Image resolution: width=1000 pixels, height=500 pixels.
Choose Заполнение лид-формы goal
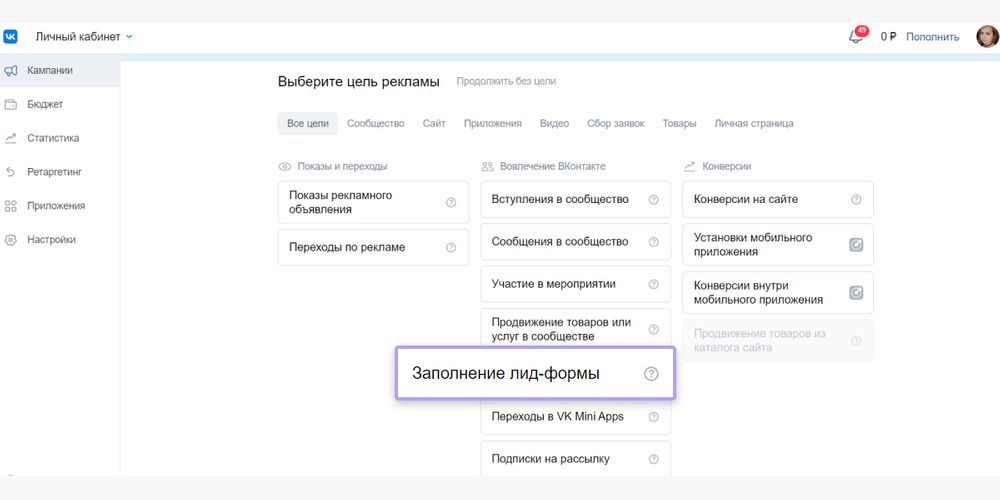click(x=535, y=374)
